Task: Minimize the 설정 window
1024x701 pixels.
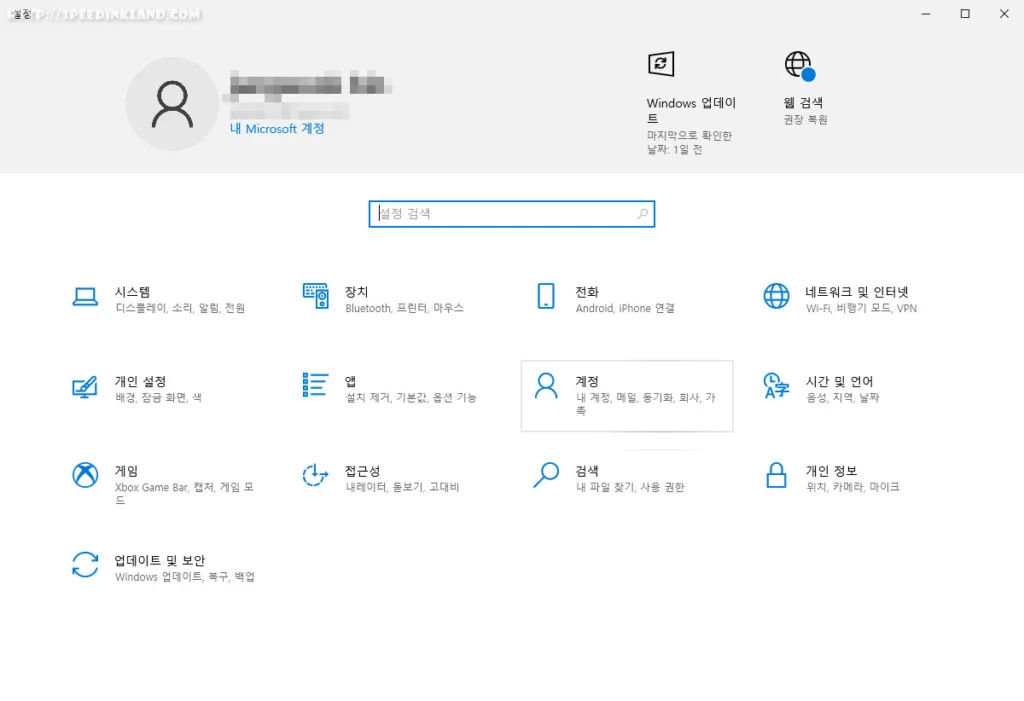Action: (x=925, y=14)
